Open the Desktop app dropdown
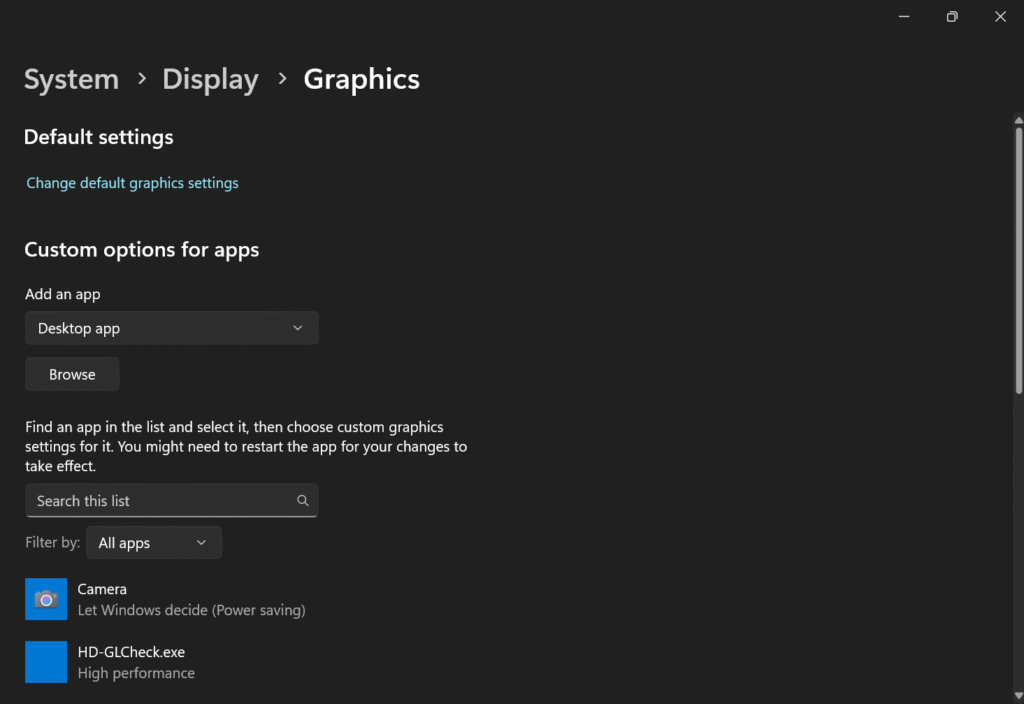The image size is (1024, 704). [171, 328]
